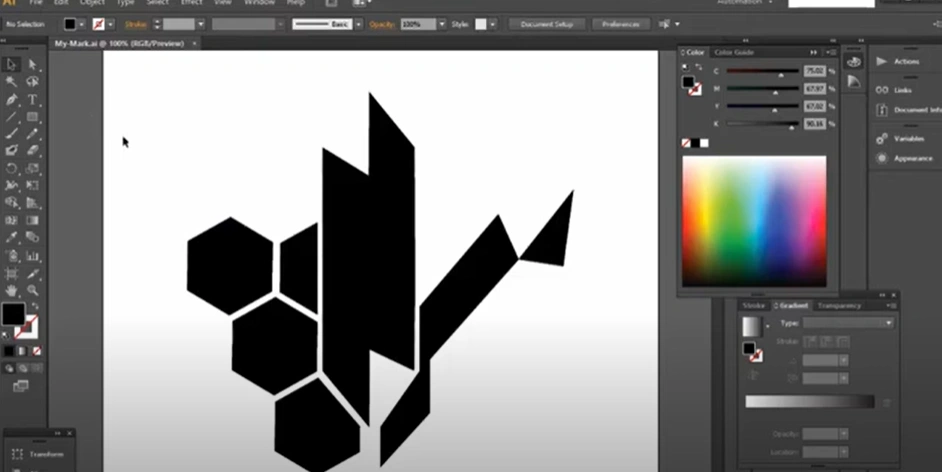Open the control bar stroke color dropdown
The height and width of the screenshot is (472, 942).
[x=111, y=25]
